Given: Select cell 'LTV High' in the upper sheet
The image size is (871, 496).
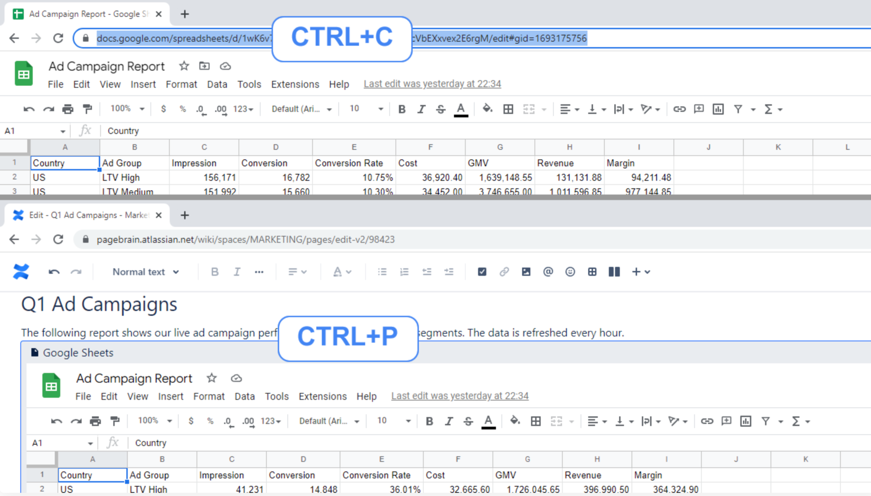Looking at the screenshot, I should (134, 178).
